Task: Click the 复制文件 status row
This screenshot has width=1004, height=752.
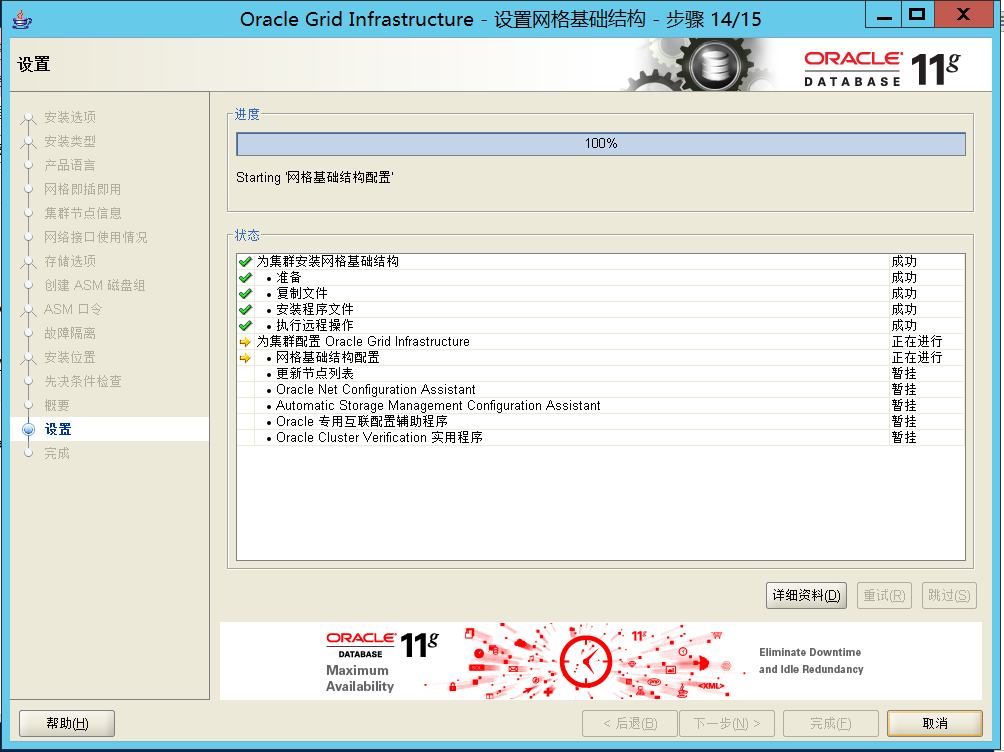Action: click(601, 294)
